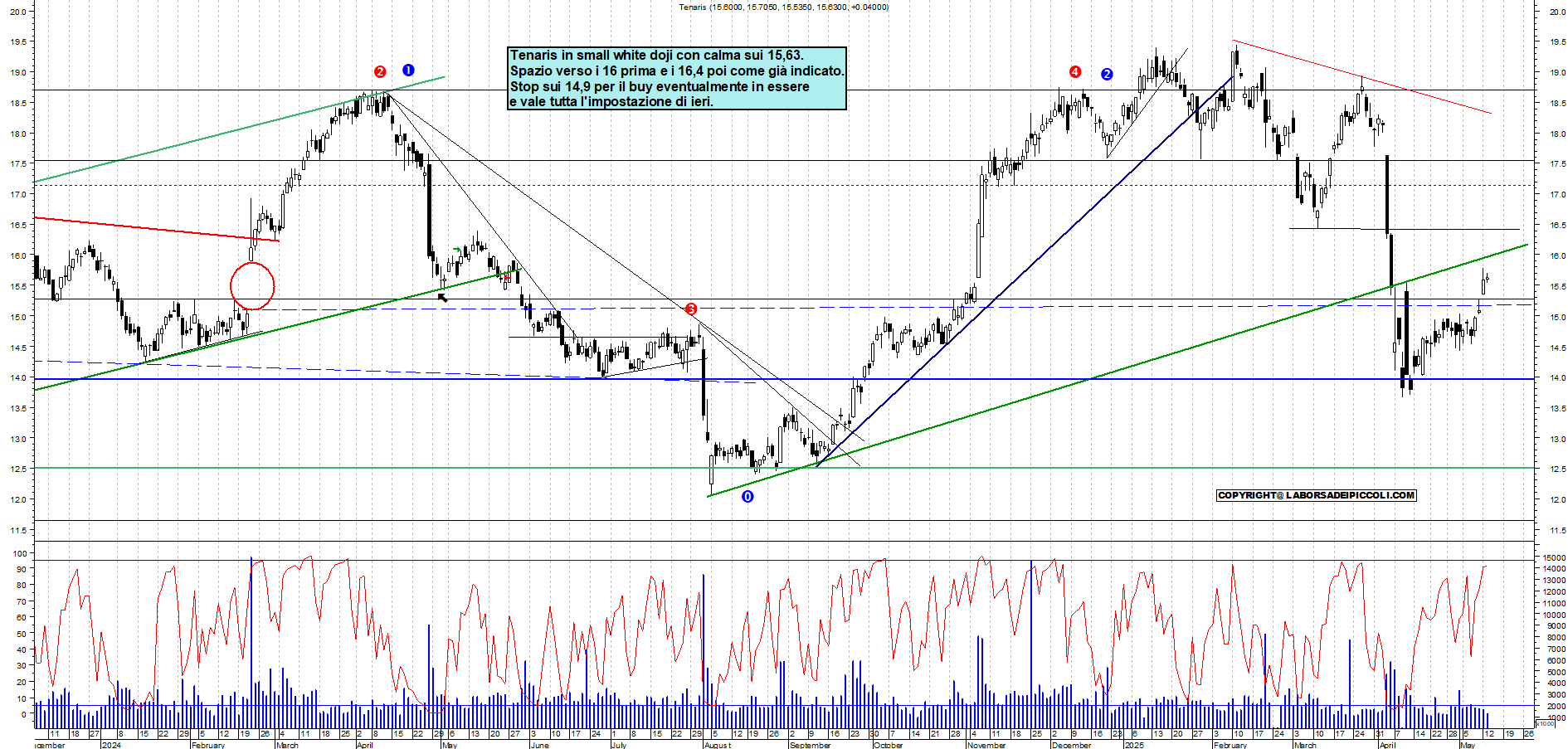Click the 10000 value on the volume axis
The image size is (1568, 749).
tap(1553, 615)
